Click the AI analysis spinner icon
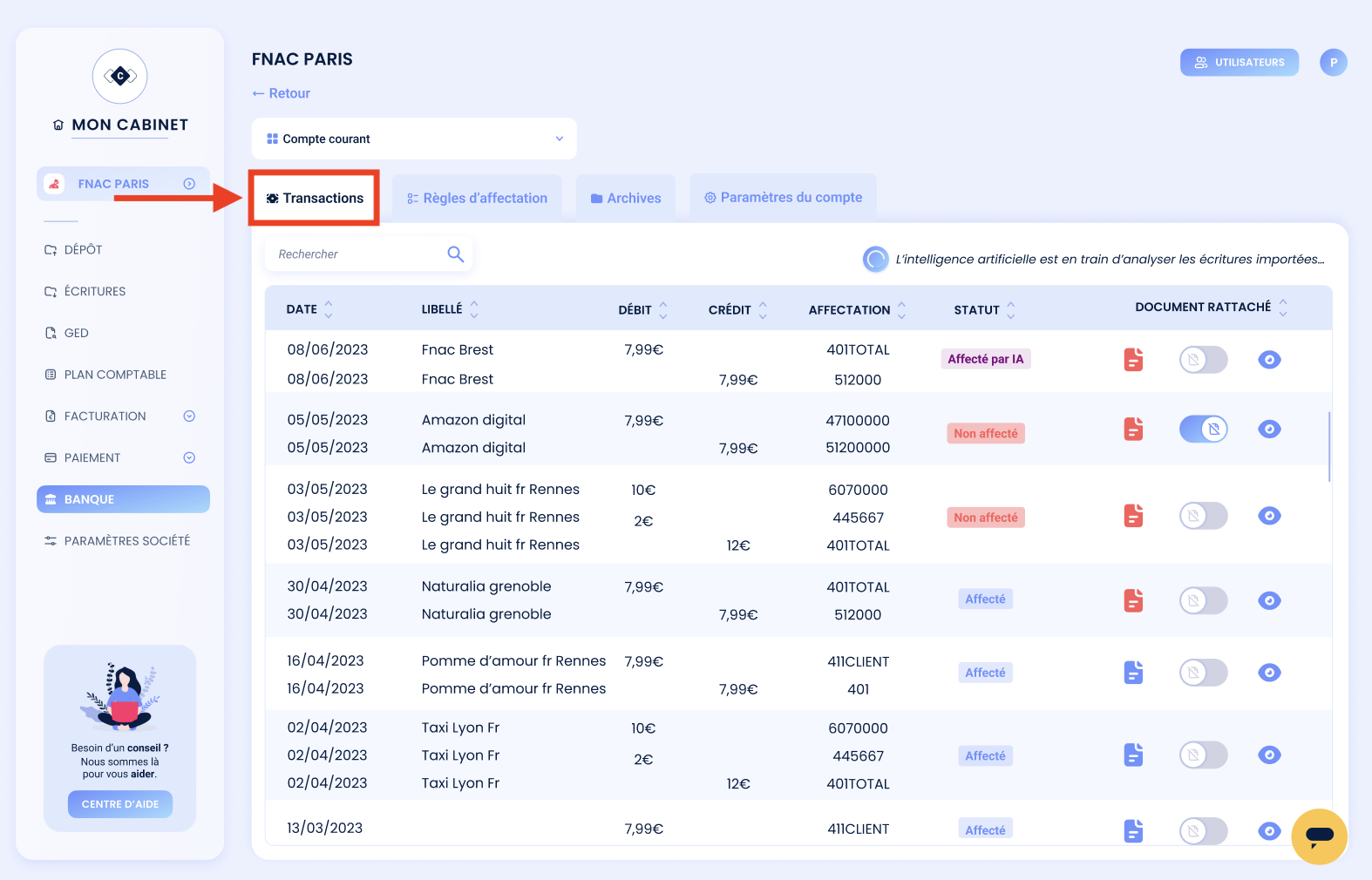Viewport: 1372px width, 880px height. [875, 259]
